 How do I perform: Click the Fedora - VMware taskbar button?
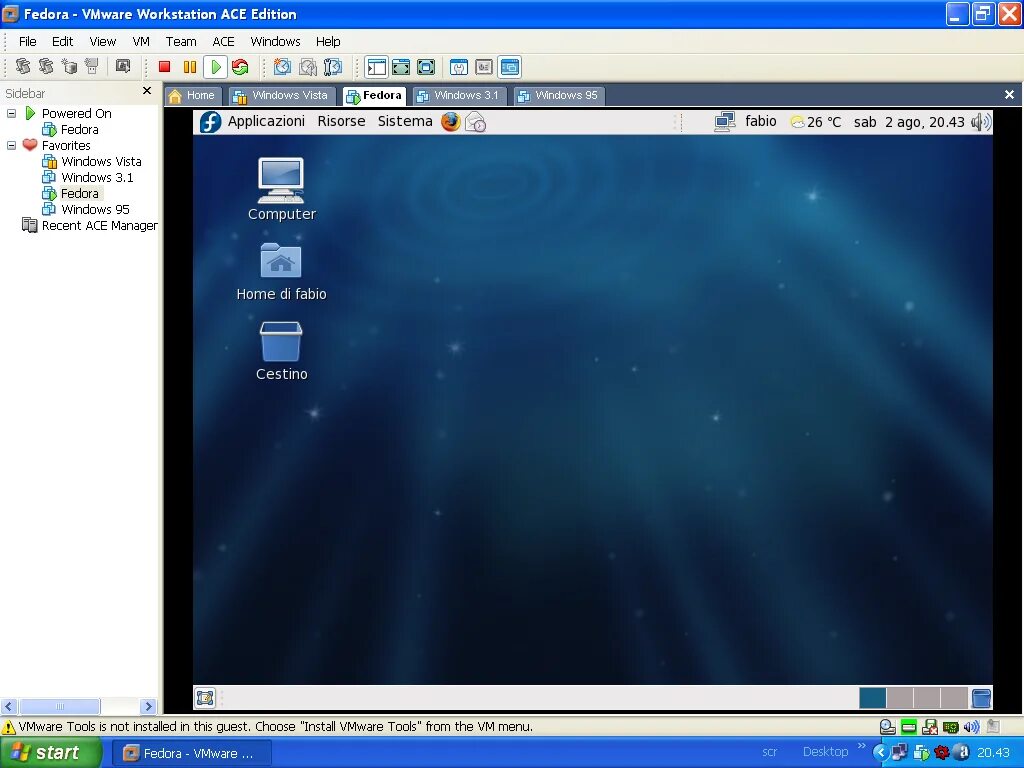coord(191,754)
